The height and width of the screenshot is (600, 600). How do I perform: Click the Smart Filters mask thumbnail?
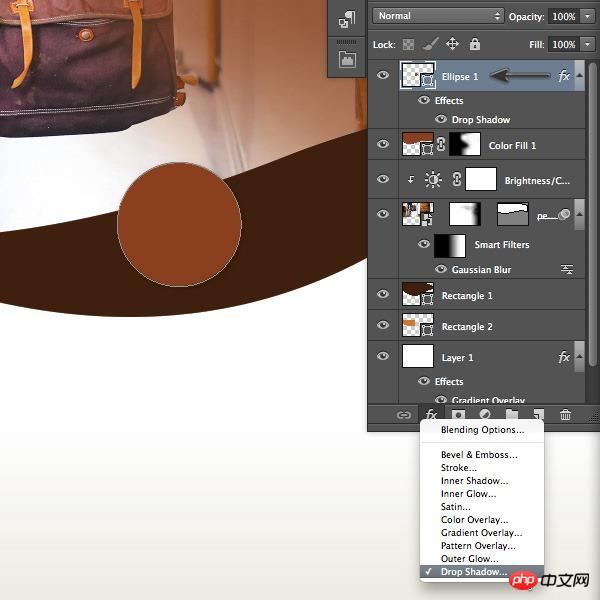(x=450, y=246)
